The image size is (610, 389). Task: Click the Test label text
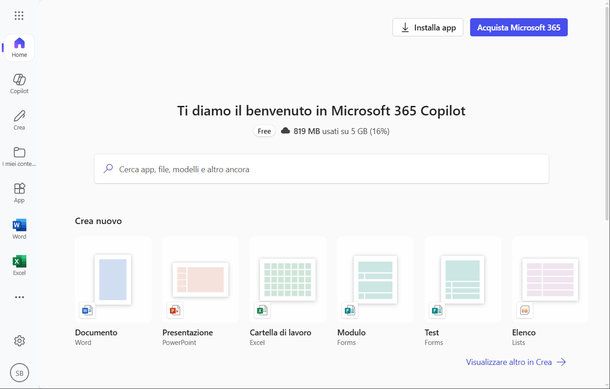[x=432, y=333]
